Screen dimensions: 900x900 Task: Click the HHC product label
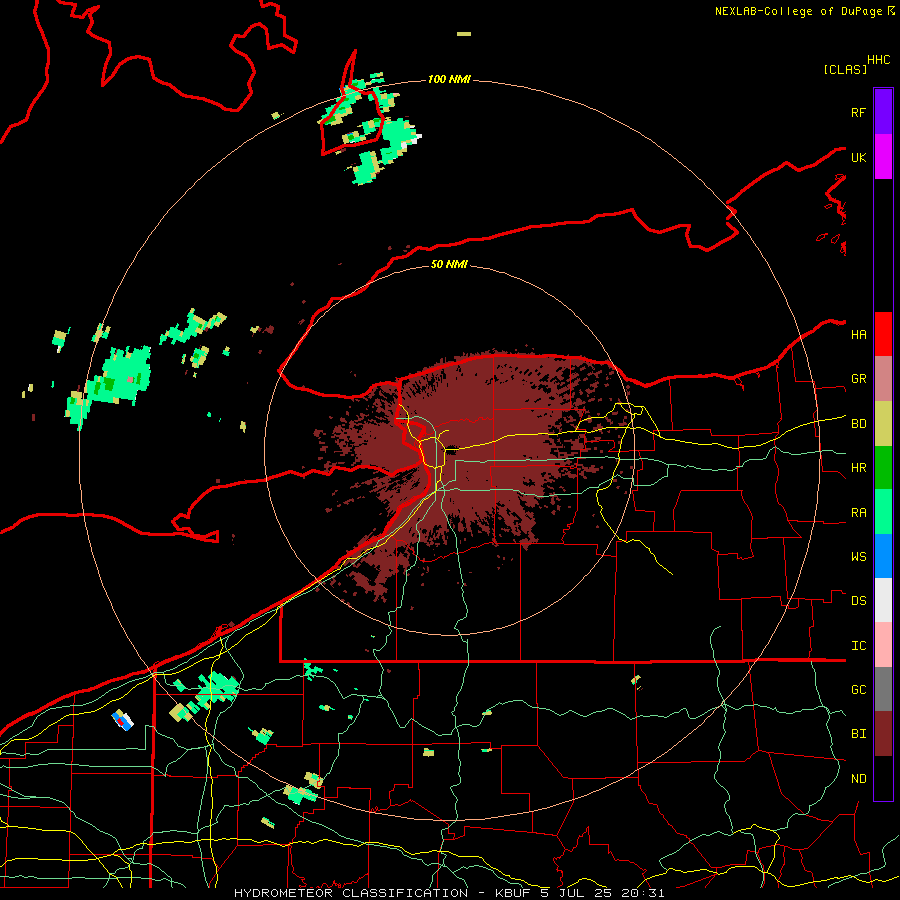pyautogui.click(x=879, y=60)
